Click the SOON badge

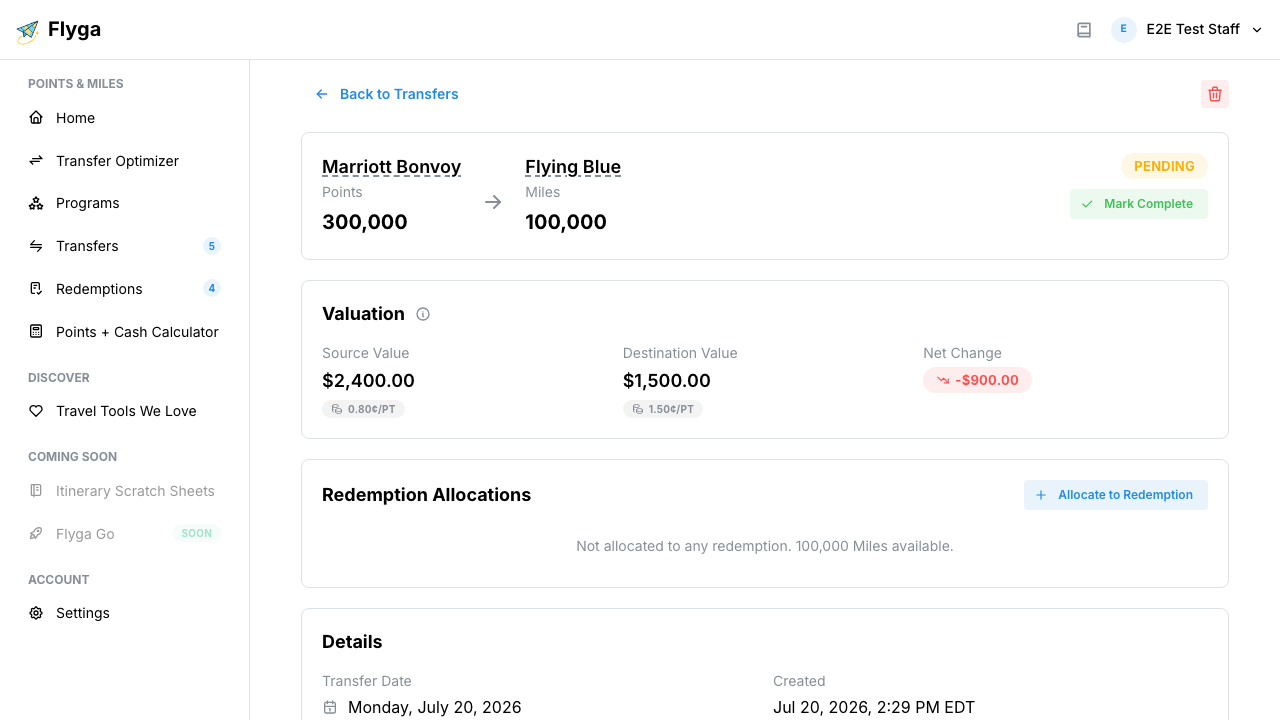196,534
